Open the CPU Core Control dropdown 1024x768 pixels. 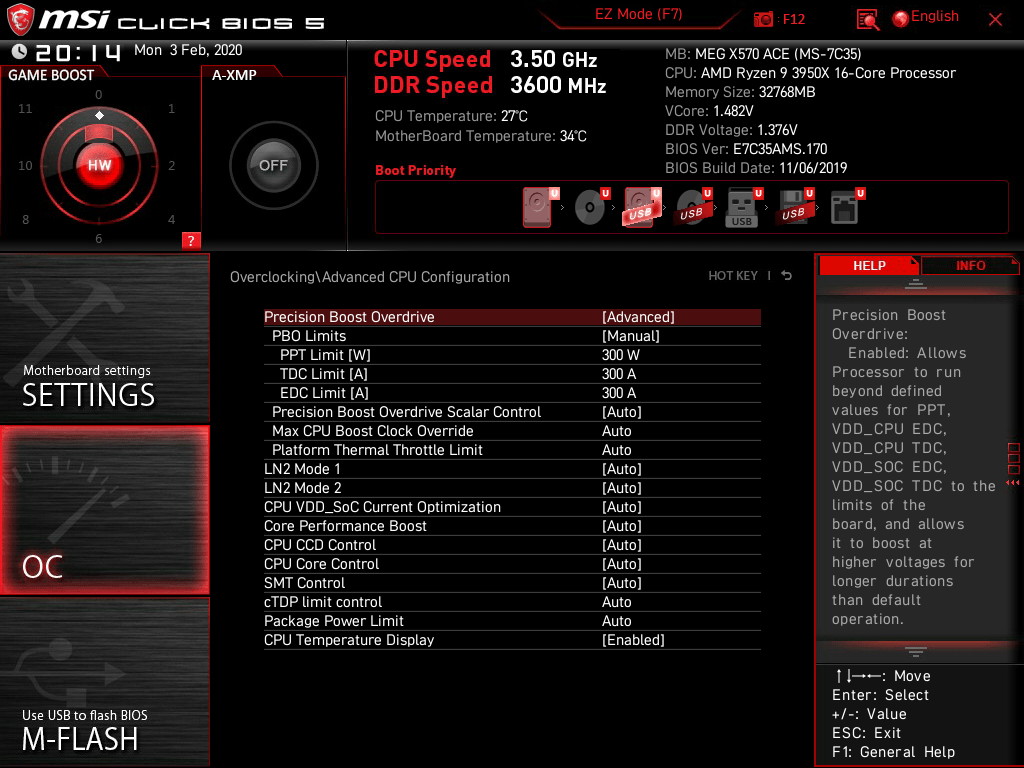coord(512,564)
